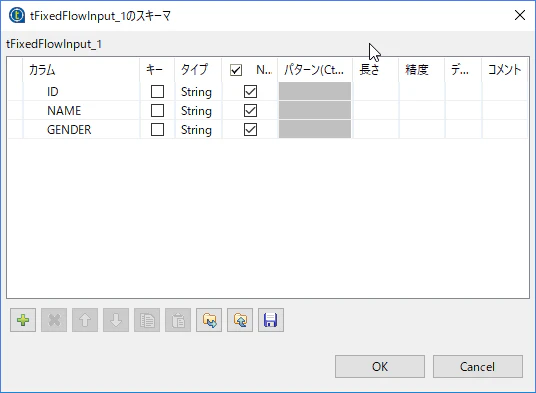Export schema to XML folder icon
Screen dimensions: 536x393
coord(240,320)
